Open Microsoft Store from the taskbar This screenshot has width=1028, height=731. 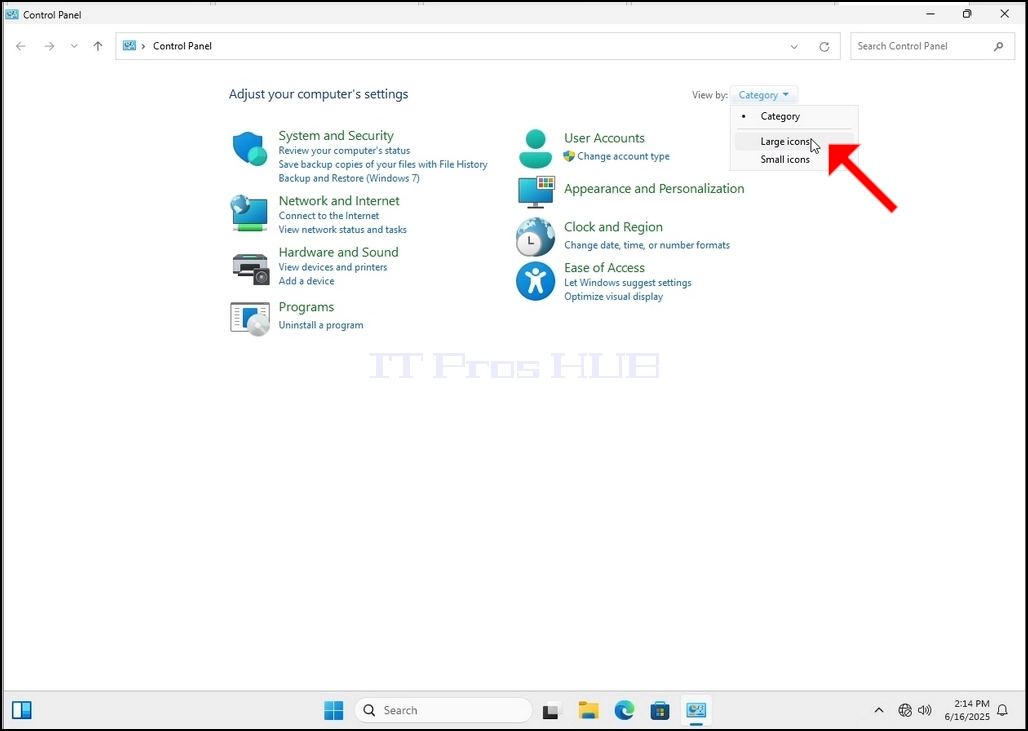coord(660,710)
